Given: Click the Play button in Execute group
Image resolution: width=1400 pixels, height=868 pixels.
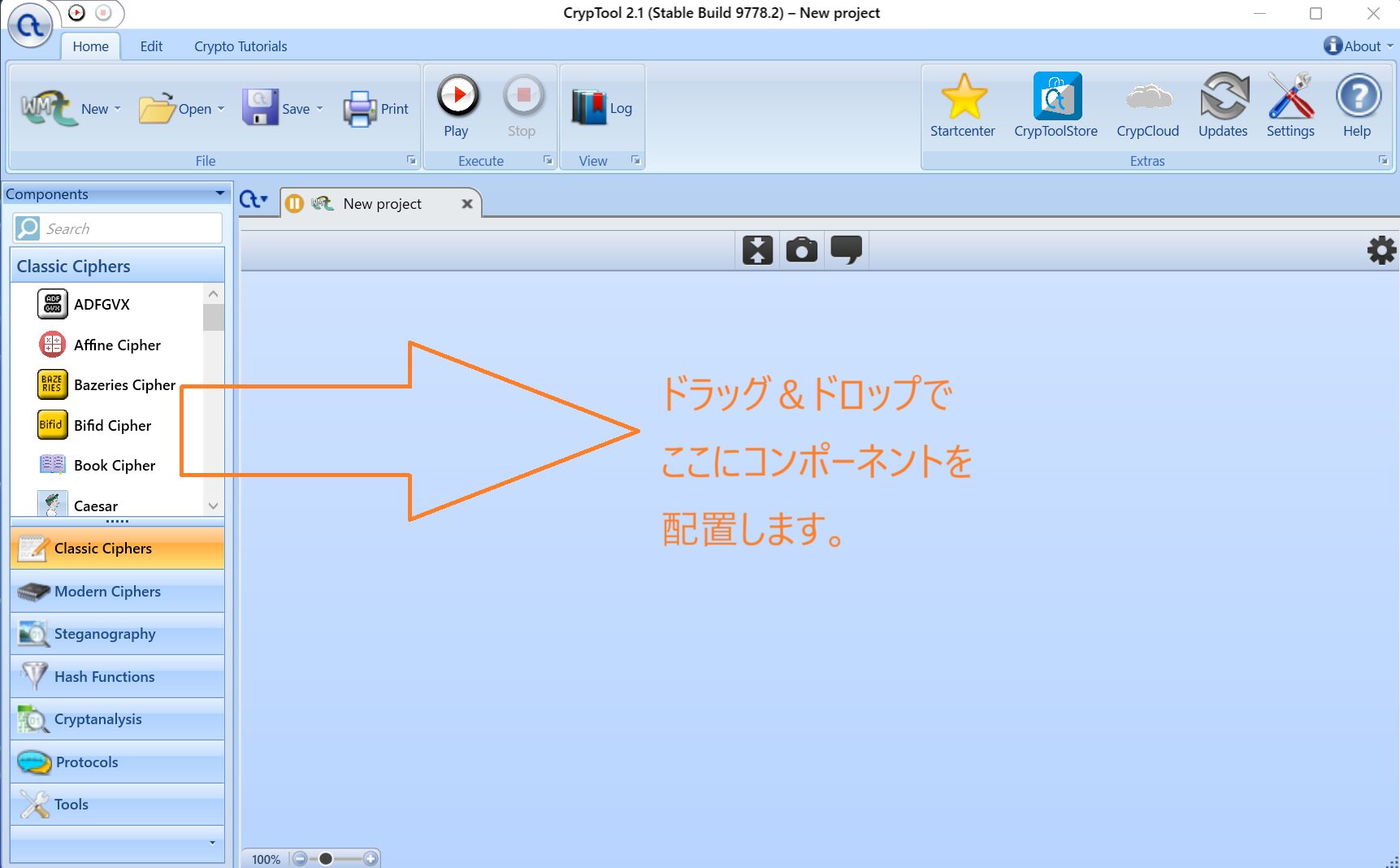Looking at the screenshot, I should (x=457, y=106).
